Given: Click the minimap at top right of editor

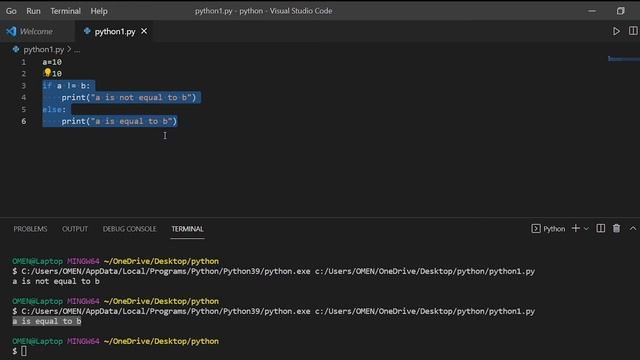Looking at the screenshot, I should [623, 59].
